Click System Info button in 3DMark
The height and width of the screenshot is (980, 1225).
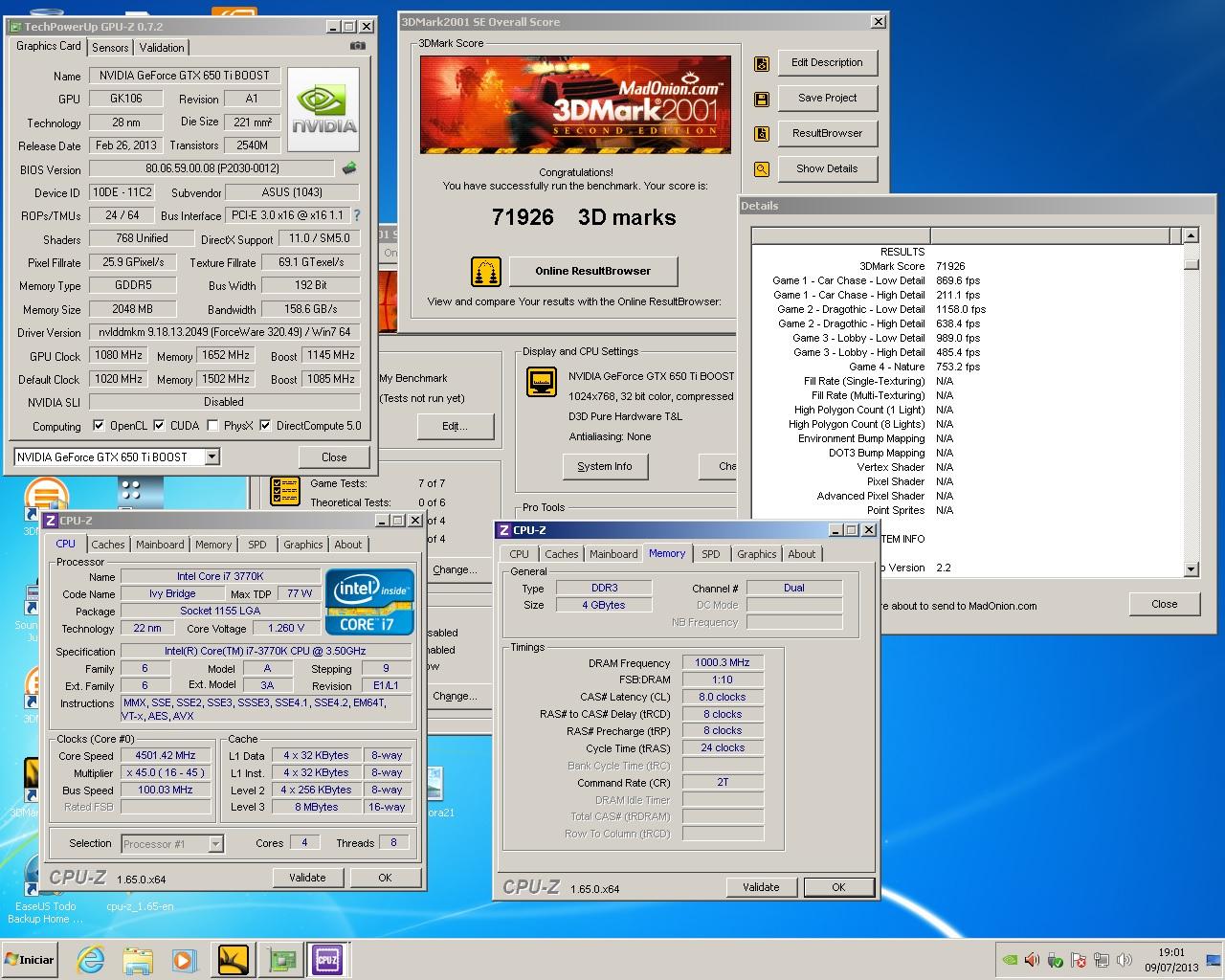(x=605, y=467)
